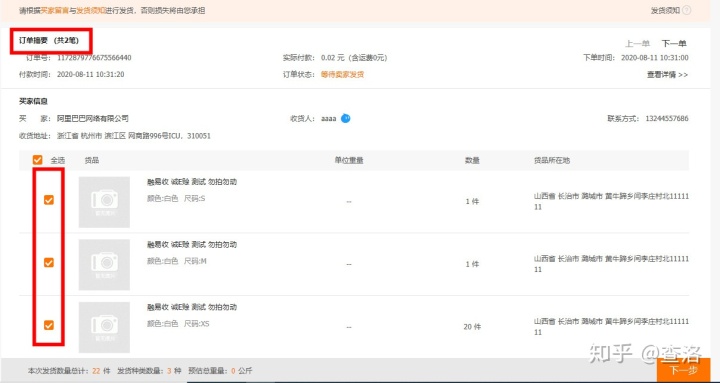Viewport: 720px width, 383px height.
Task: Open the size M product thumbnail
Action: (104, 265)
